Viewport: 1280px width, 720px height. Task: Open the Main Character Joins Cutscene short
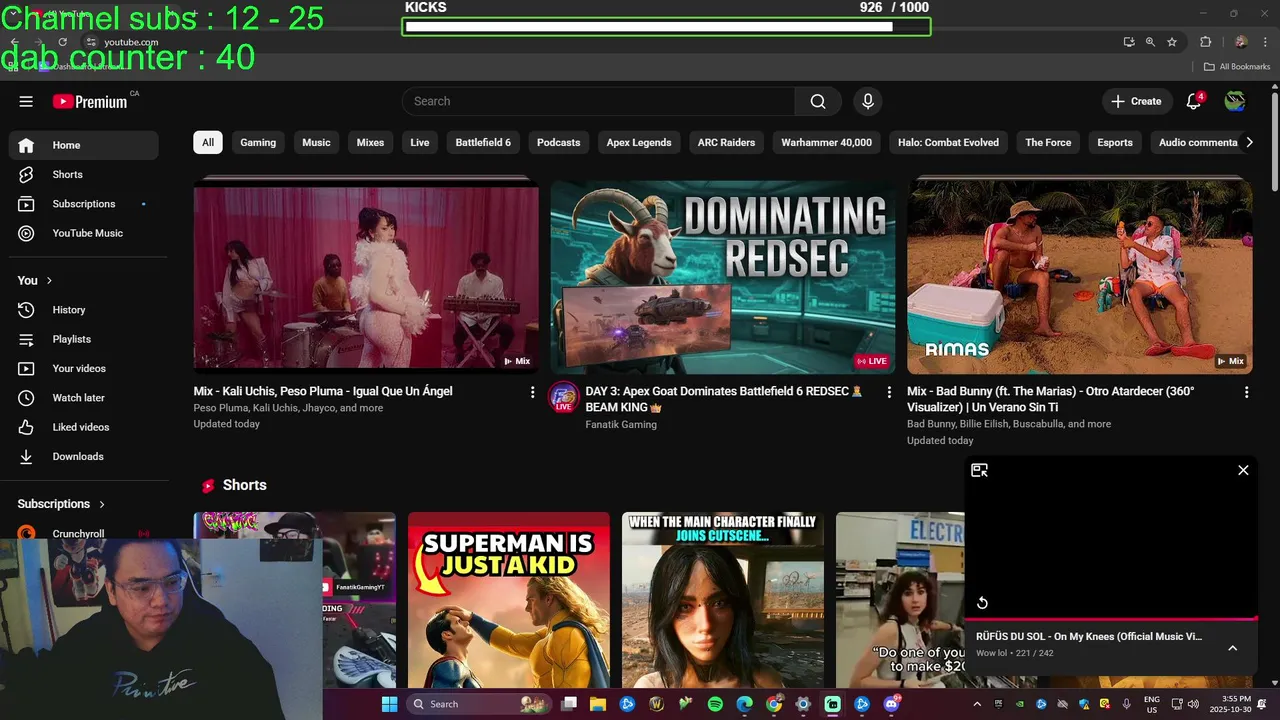pos(723,600)
